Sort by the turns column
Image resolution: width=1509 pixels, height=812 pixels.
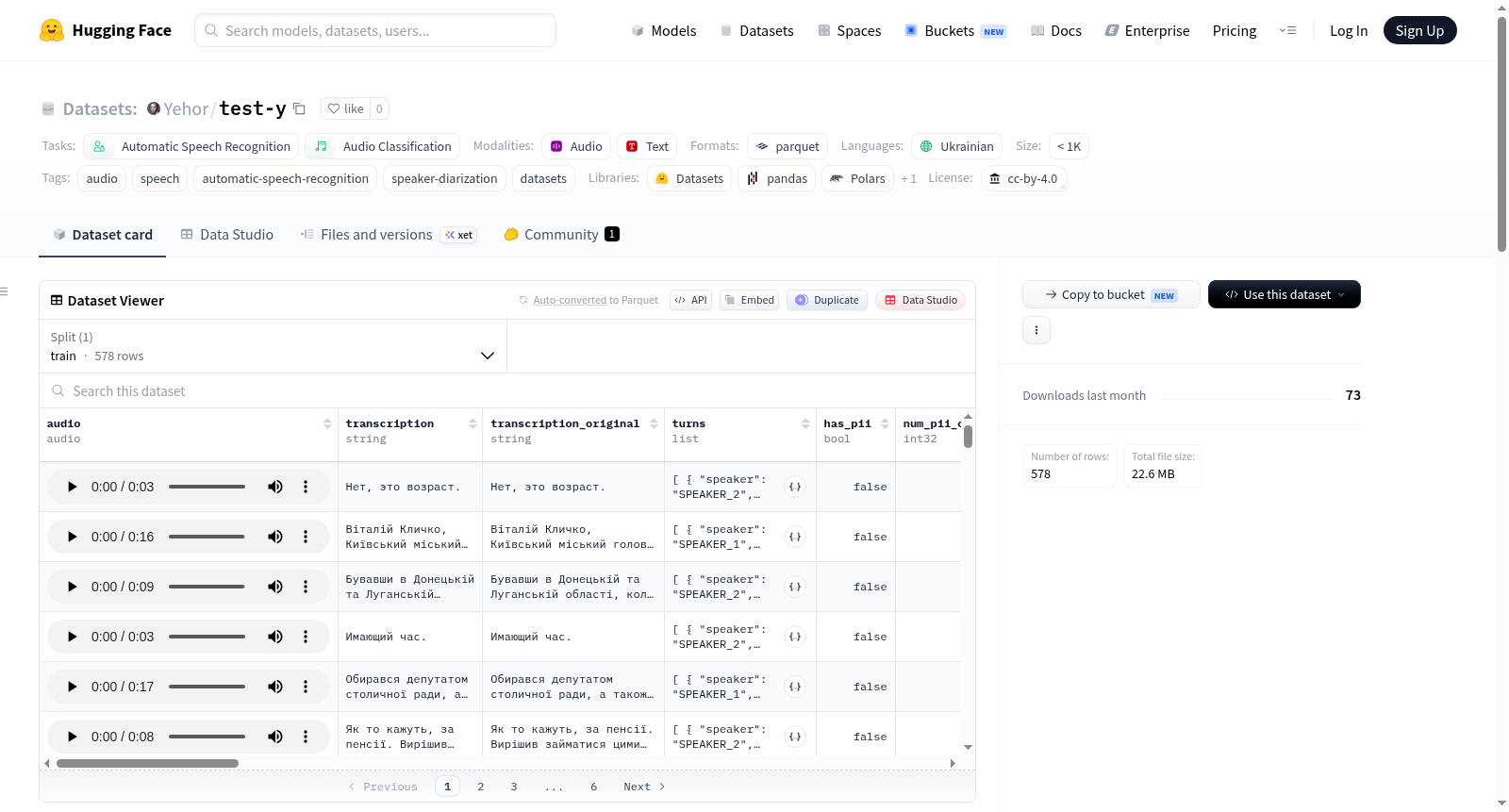[x=805, y=423]
